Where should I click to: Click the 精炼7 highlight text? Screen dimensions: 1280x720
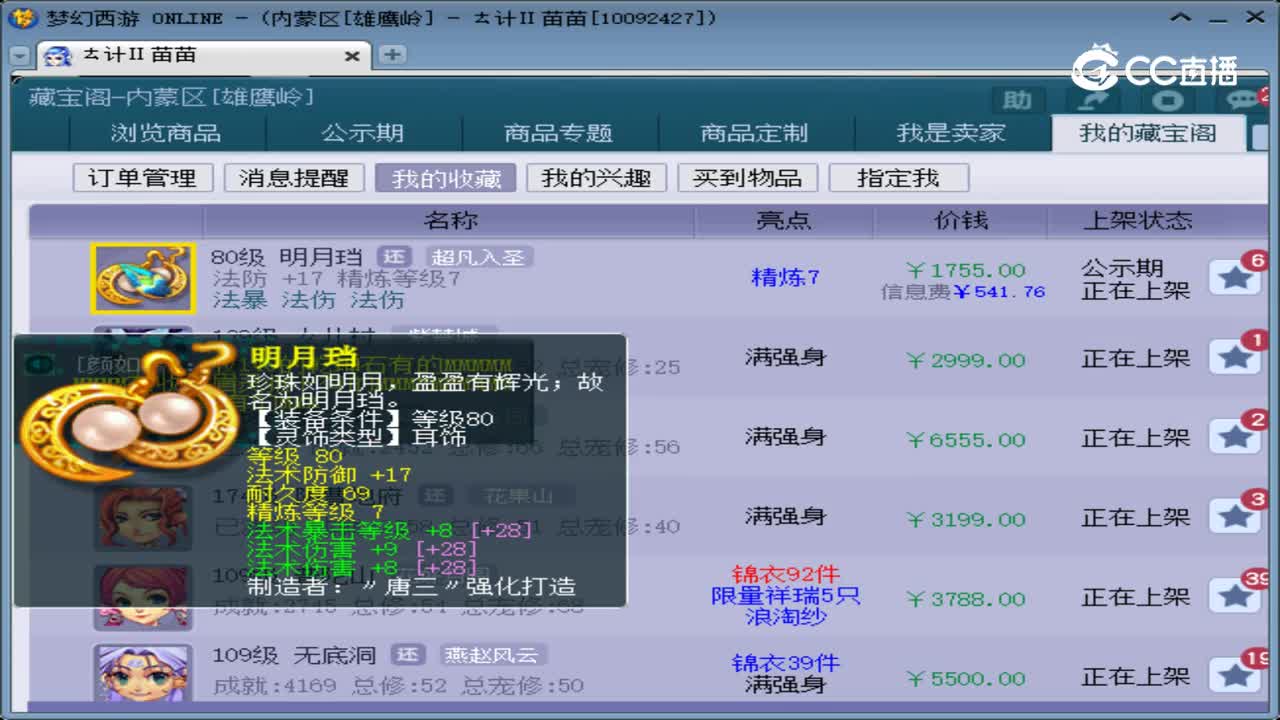[x=785, y=277]
